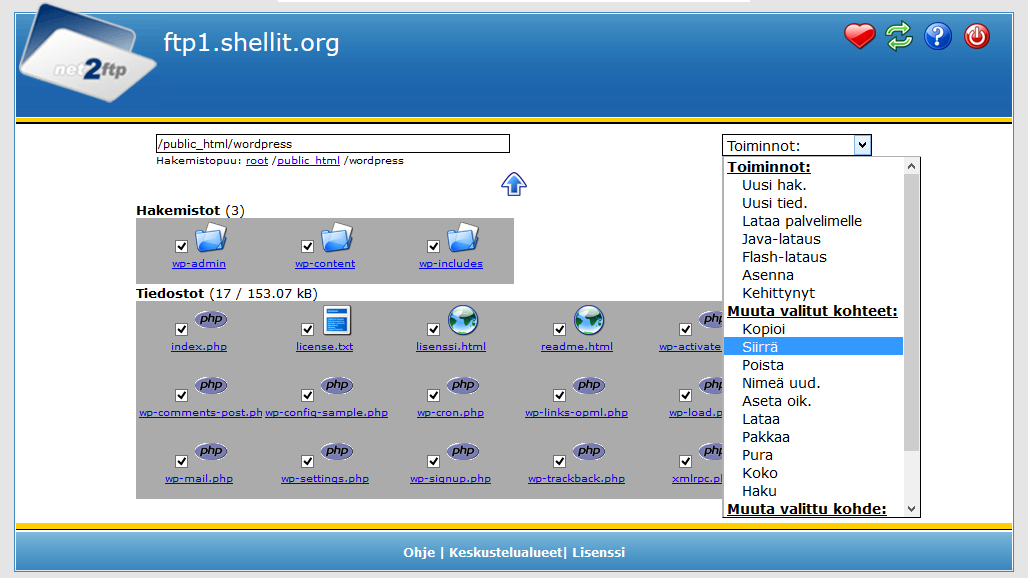Go up one directory with blue arrow

(514, 184)
